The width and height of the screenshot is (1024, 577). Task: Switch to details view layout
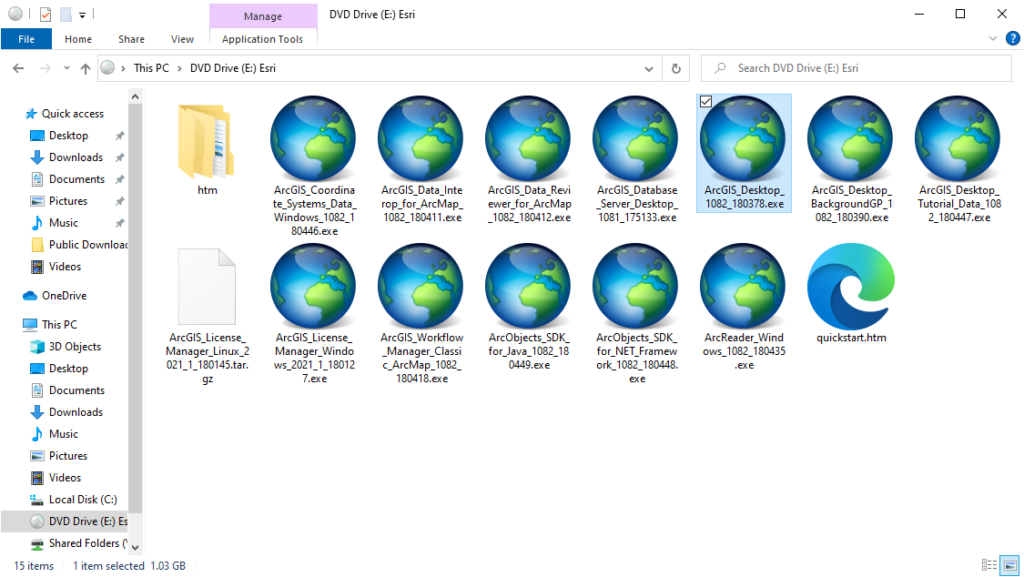click(x=989, y=565)
